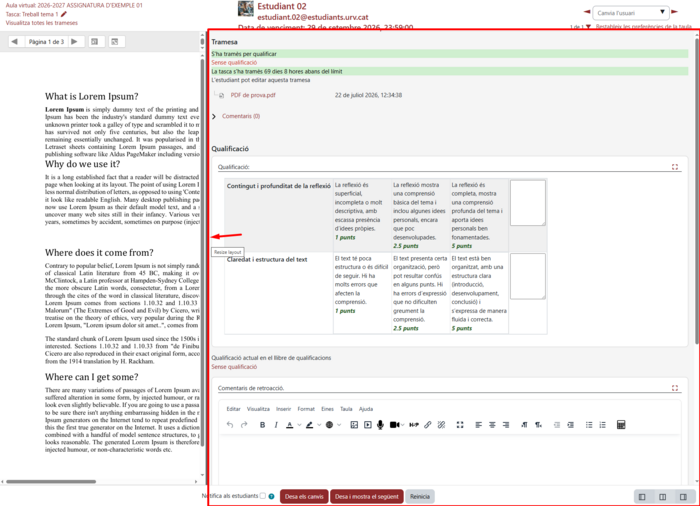
Task: Insert an image in the feedback editor
Action: (354, 425)
